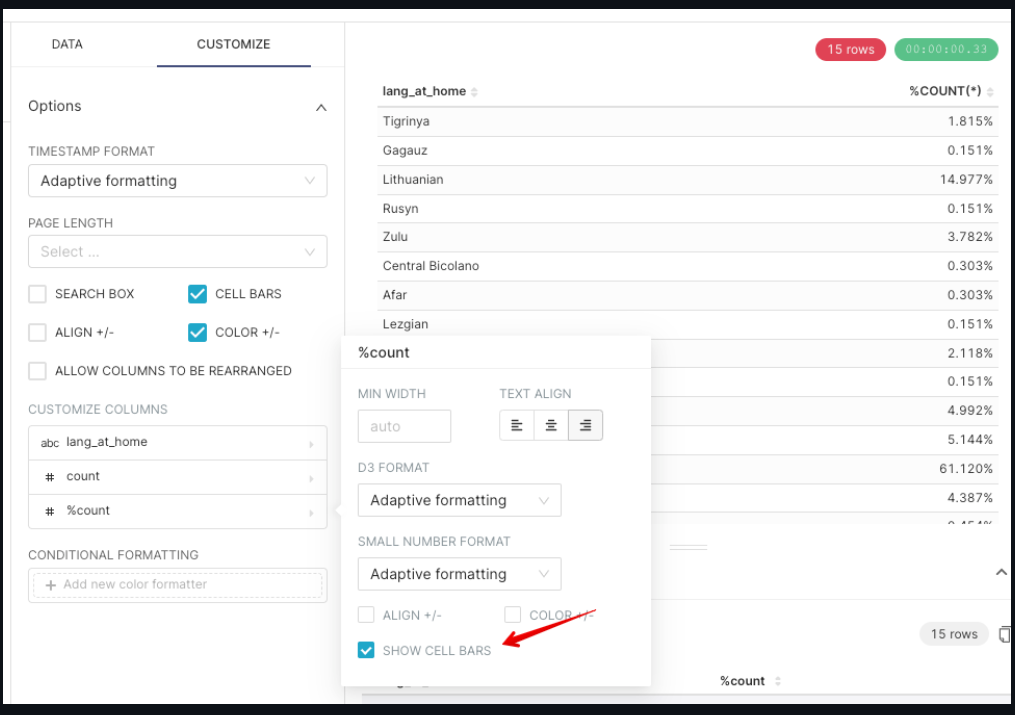Click the 5.144% value cell
1015x715 pixels.
(x=970, y=439)
